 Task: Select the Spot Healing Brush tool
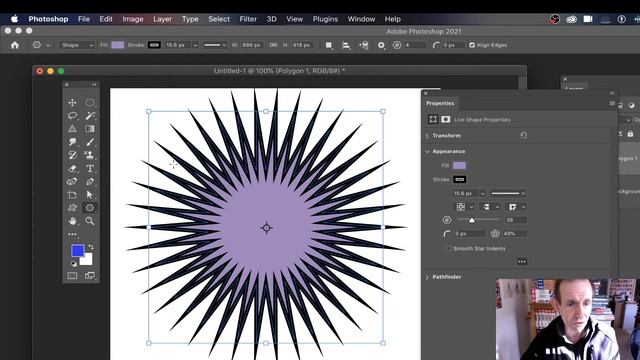coord(73,142)
